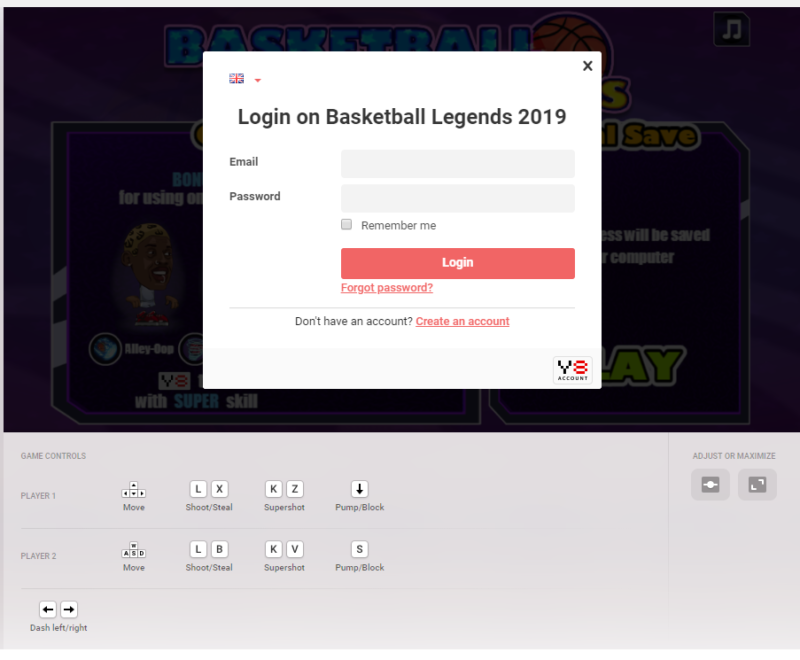Focus the Password input field
This screenshot has width=800, height=660.
pos(458,198)
